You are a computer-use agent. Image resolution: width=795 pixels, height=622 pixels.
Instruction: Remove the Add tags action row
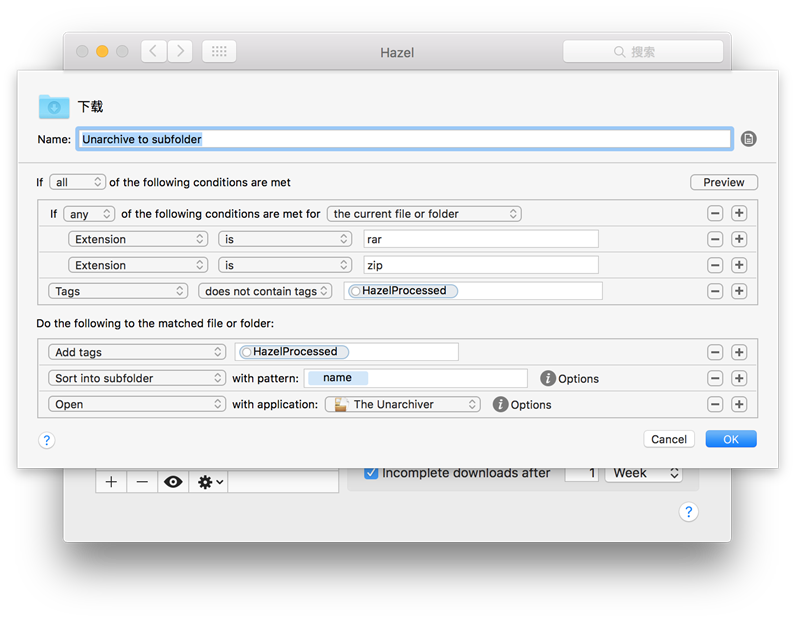pyautogui.click(x=715, y=352)
